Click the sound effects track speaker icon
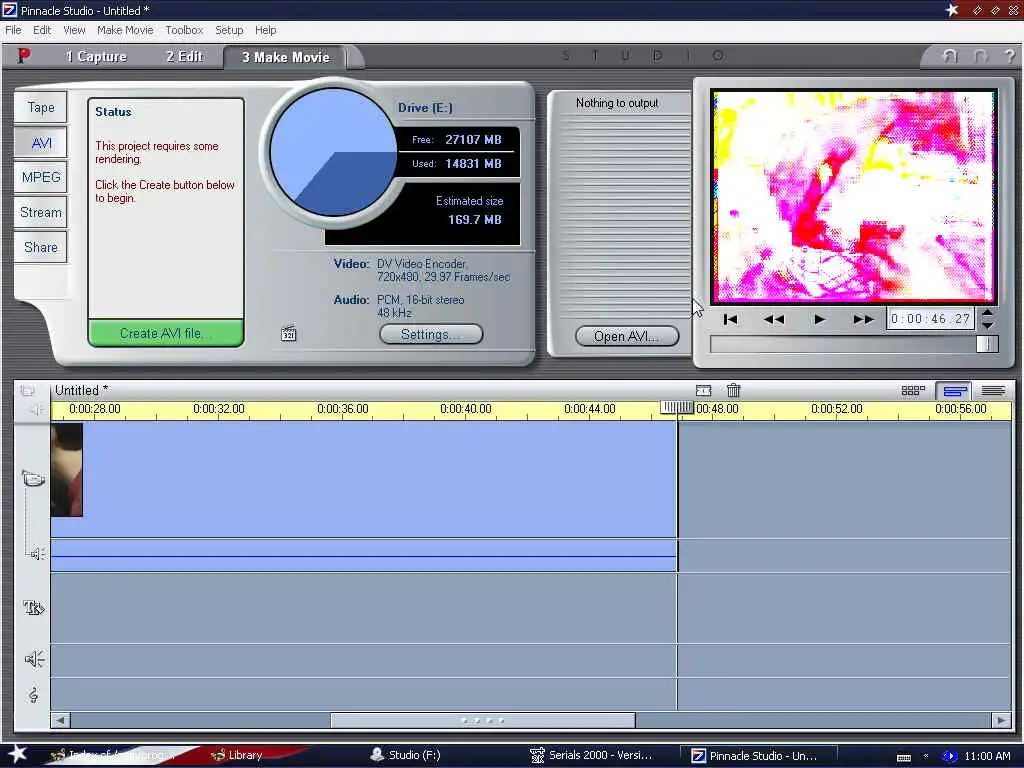 tap(34, 659)
